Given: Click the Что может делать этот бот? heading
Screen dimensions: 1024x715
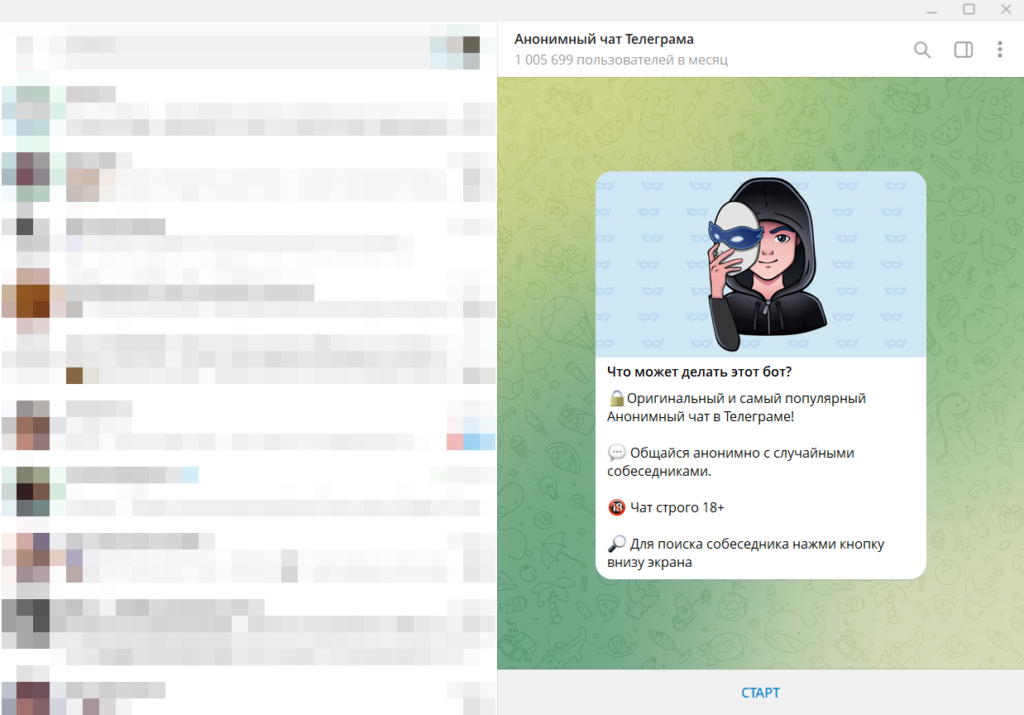Looking at the screenshot, I should pos(699,372).
